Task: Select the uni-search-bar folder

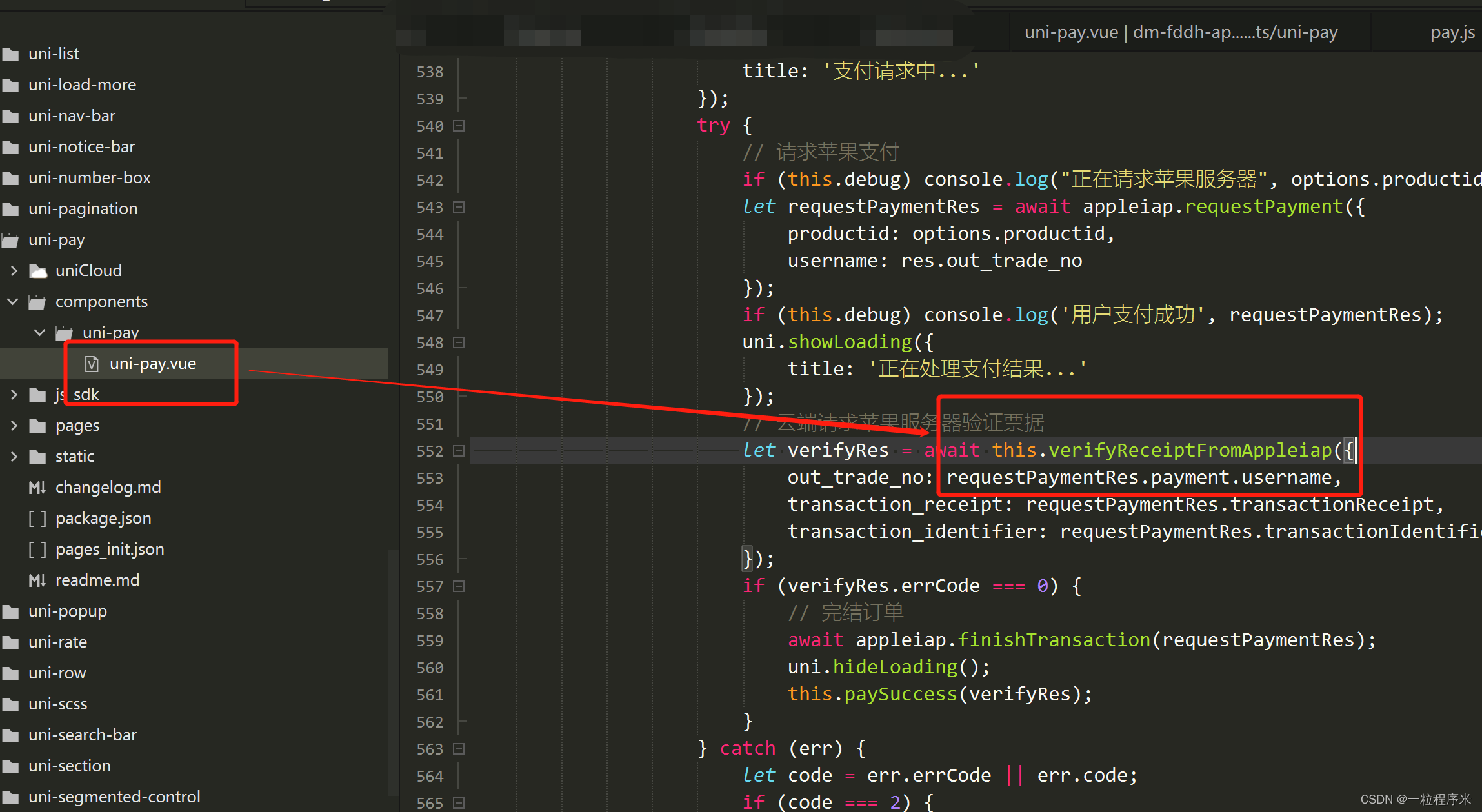Action: click(x=83, y=735)
